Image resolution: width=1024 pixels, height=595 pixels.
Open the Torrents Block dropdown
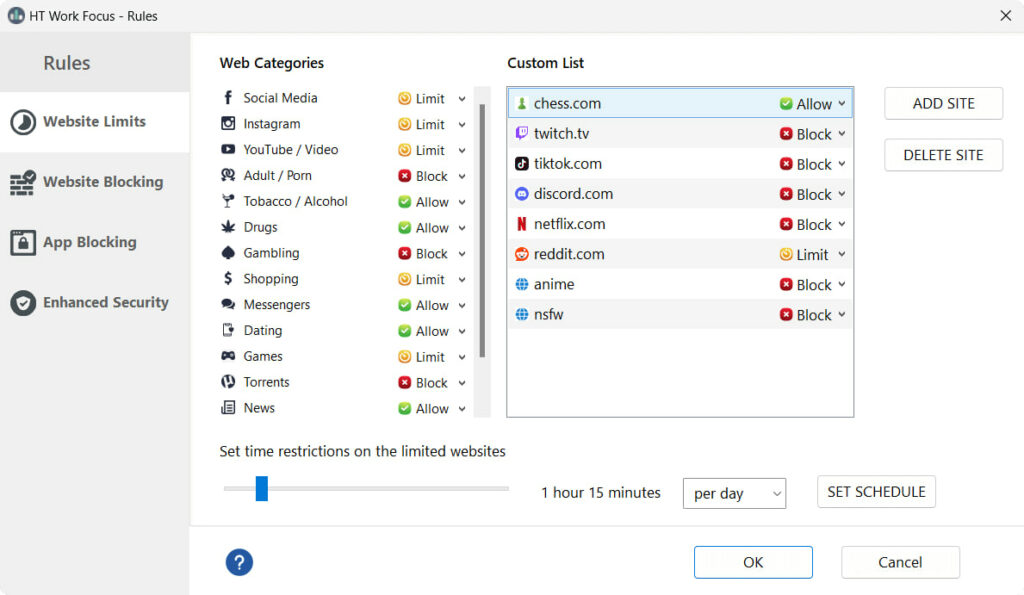[432, 383]
